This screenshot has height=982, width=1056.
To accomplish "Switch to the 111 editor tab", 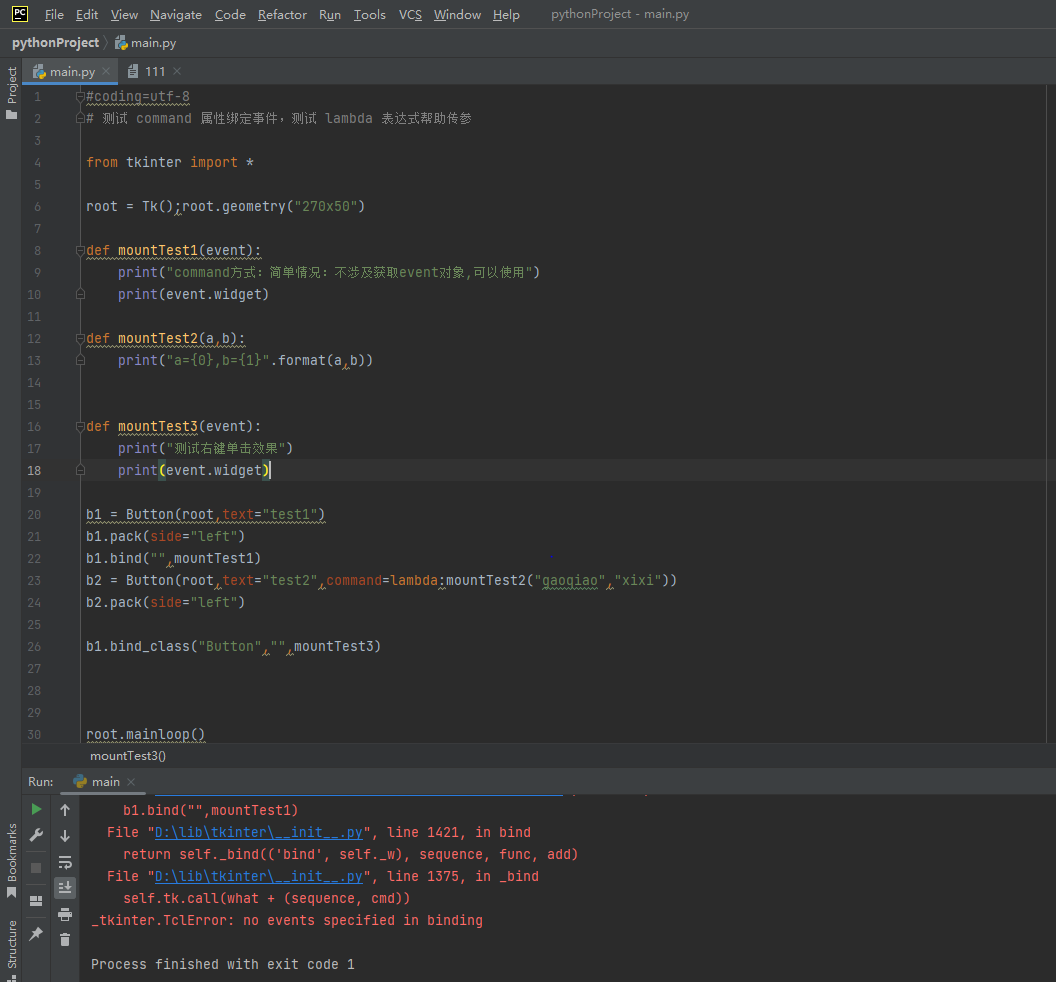I will pos(155,71).
